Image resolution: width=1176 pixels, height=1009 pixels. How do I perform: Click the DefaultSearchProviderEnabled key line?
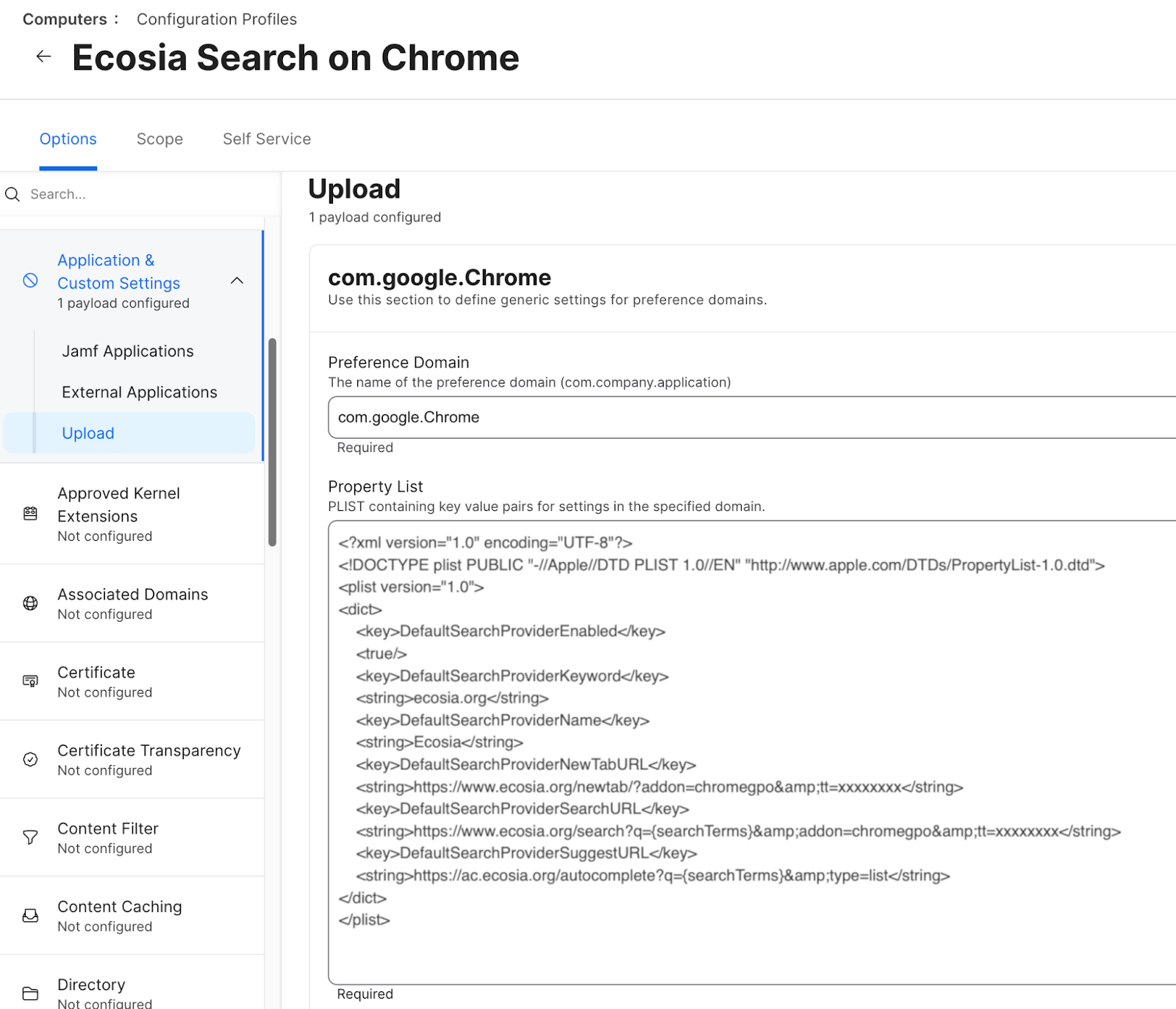(x=511, y=631)
